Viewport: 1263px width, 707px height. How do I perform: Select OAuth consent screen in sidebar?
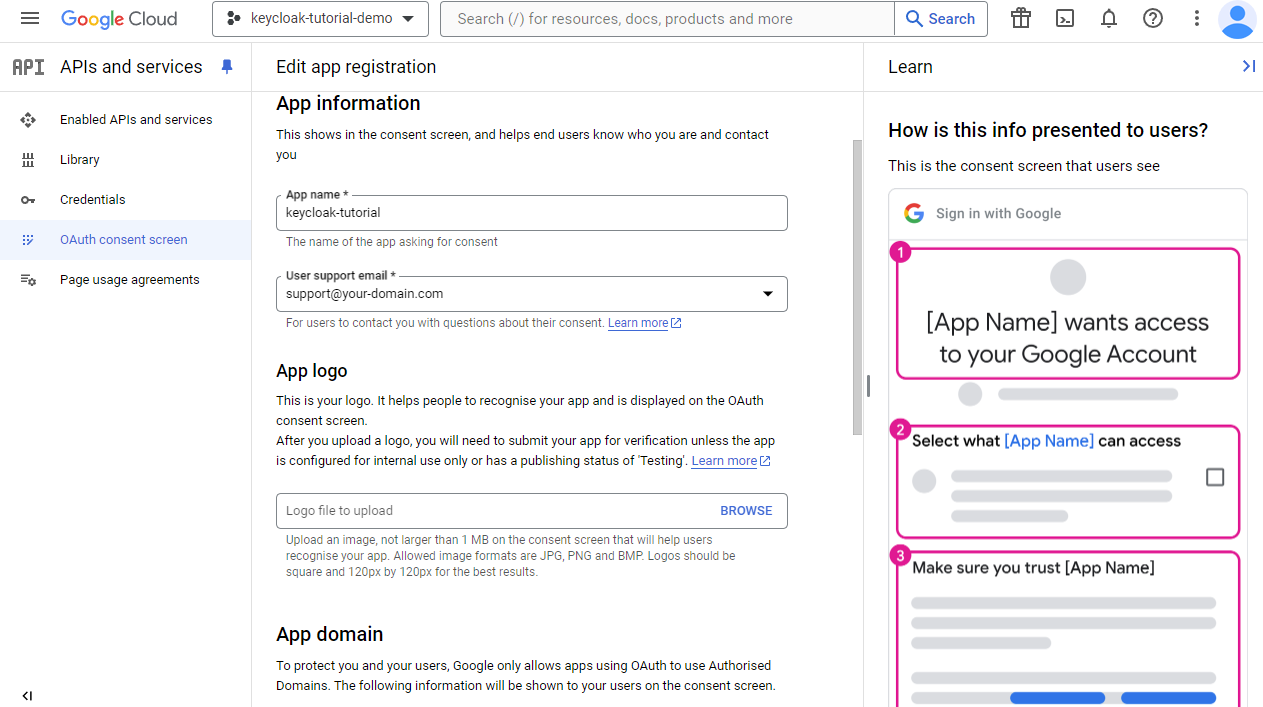tap(125, 240)
